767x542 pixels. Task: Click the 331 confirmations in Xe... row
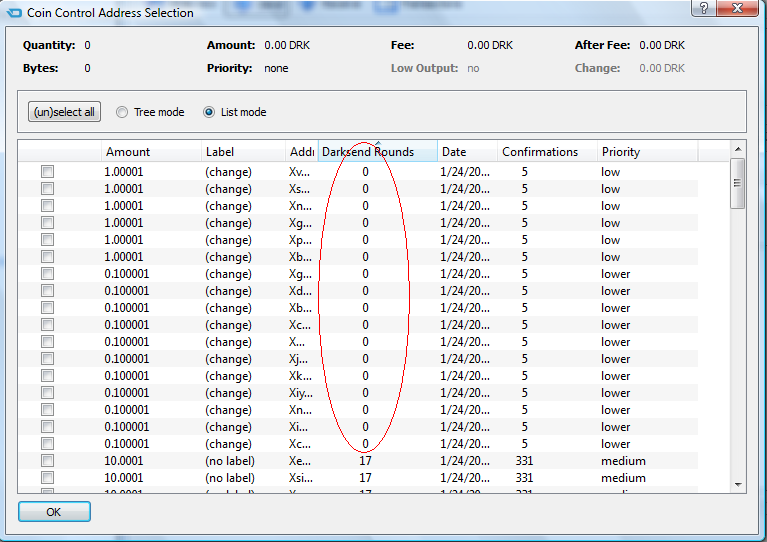tap(524, 461)
